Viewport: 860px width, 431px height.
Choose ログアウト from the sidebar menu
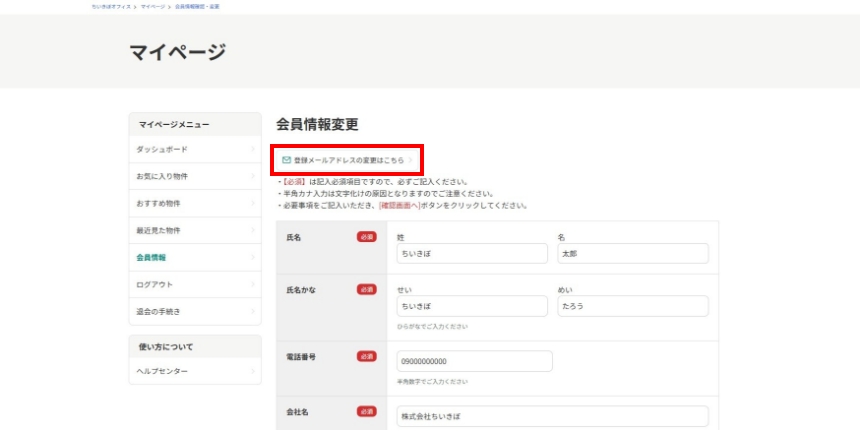point(155,285)
